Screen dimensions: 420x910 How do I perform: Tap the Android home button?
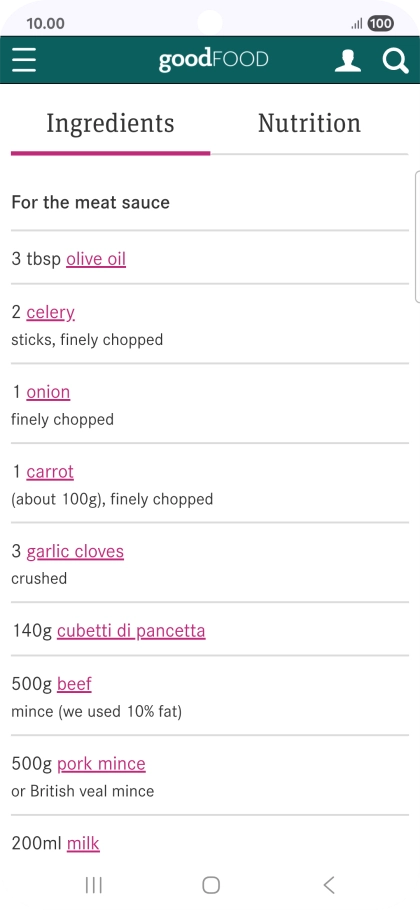[x=211, y=885]
